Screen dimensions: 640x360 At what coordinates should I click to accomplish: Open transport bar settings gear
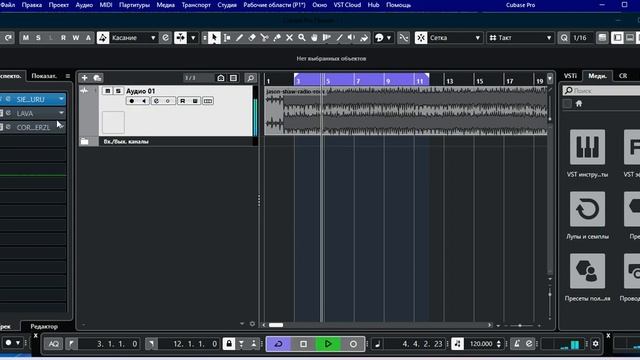coord(596,344)
